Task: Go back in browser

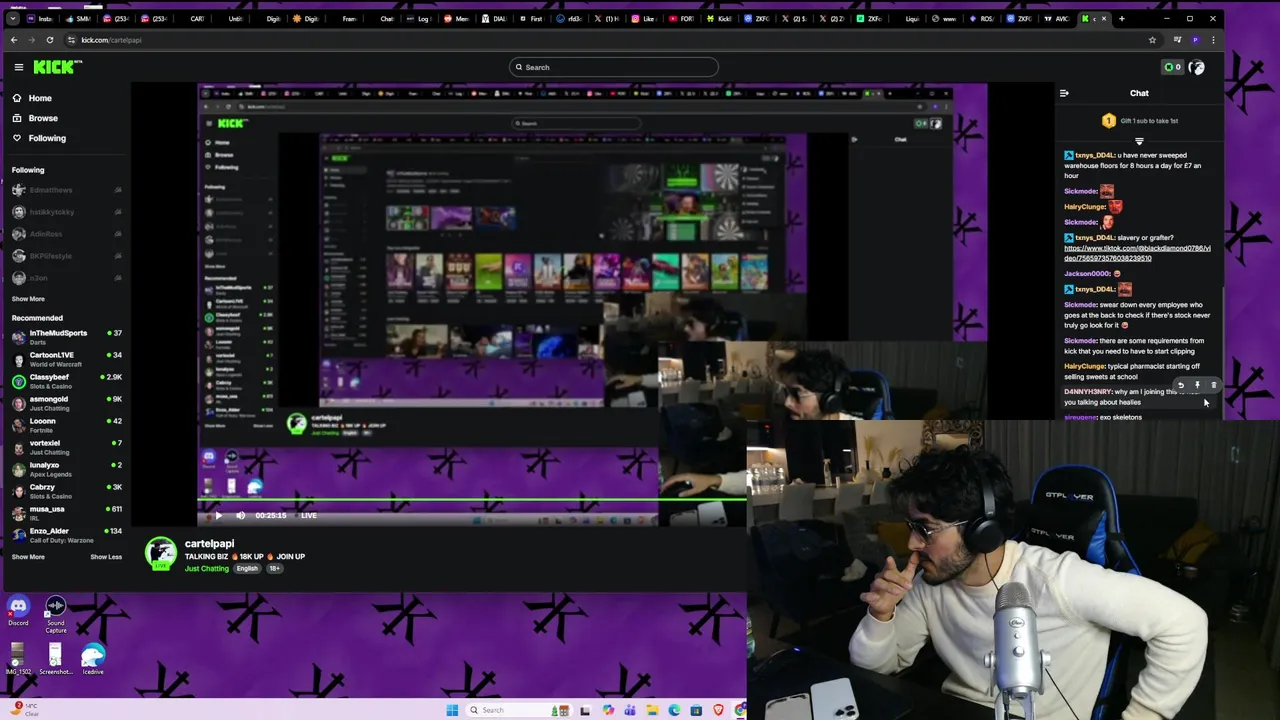Action: tap(13, 40)
